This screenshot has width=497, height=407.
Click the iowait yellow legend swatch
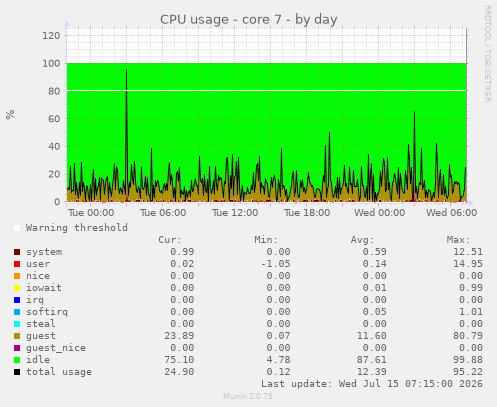click(x=17, y=288)
